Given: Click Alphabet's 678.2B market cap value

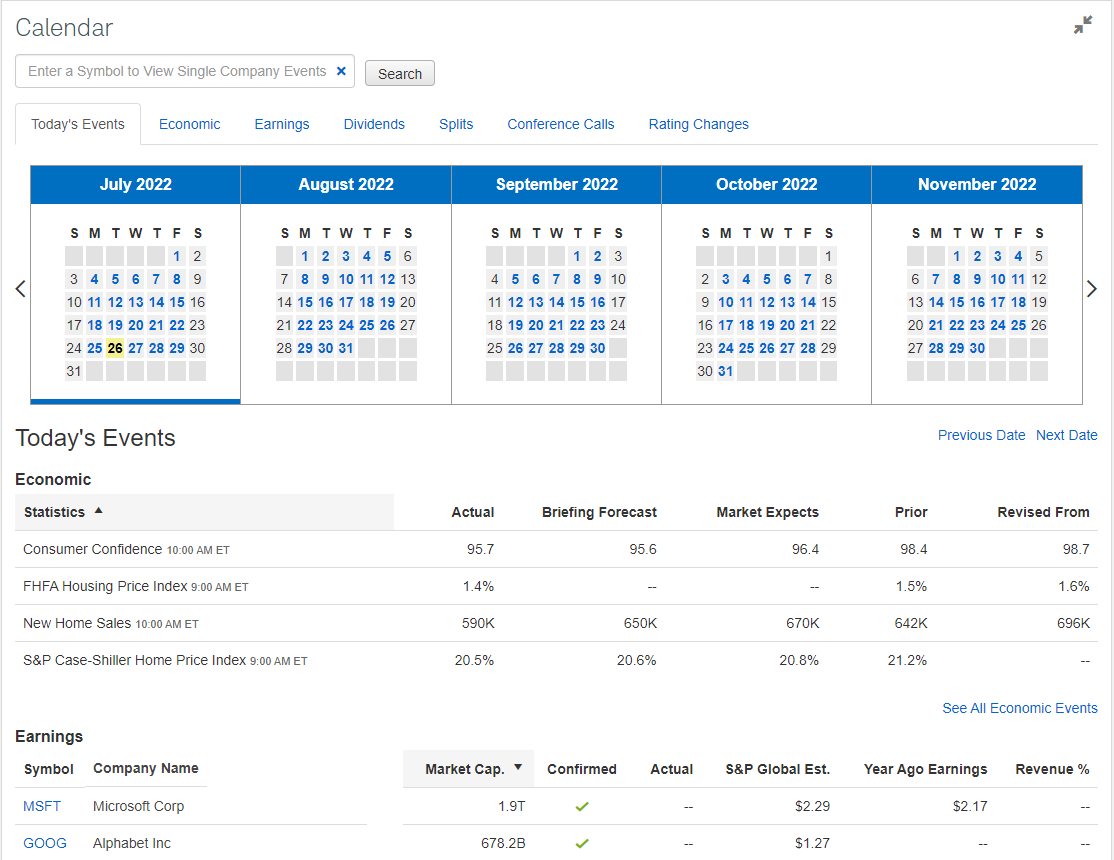Looking at the screenshot, I should pos(503,843).
